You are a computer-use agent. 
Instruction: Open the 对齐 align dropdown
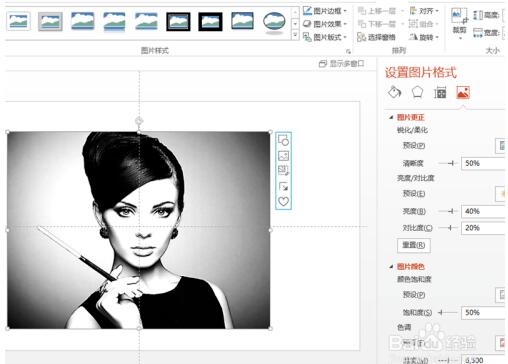tap(424, 11)
